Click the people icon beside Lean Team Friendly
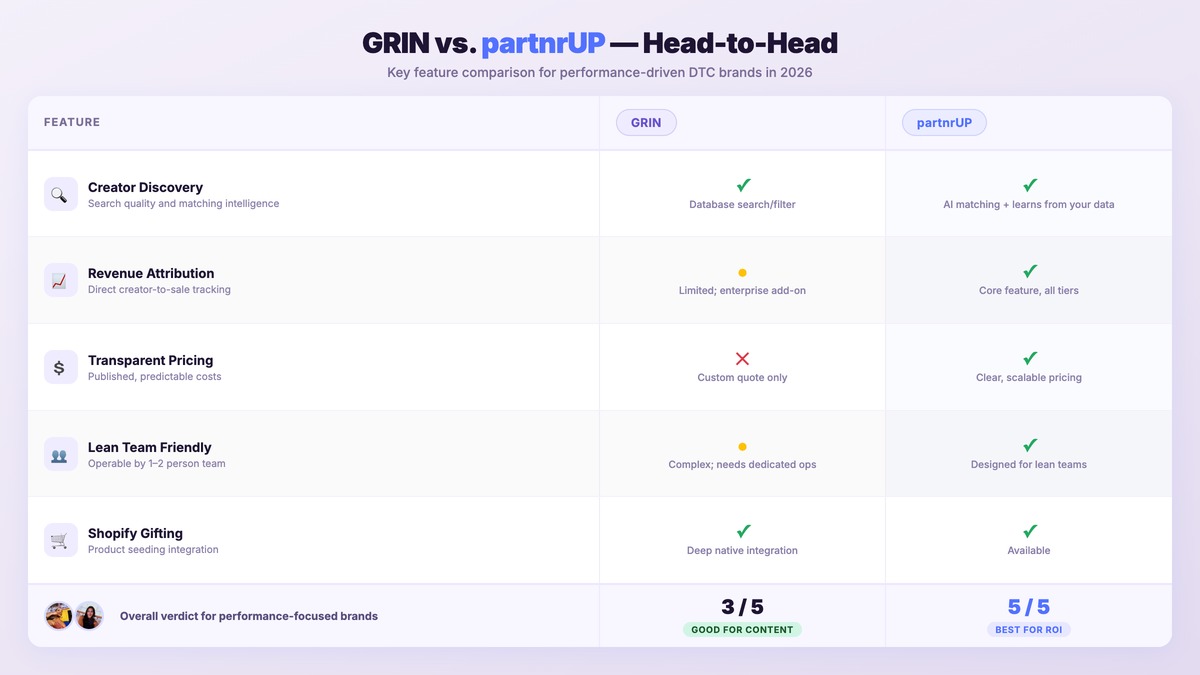Screen dimensions: 1200x675 click(61, 454)
